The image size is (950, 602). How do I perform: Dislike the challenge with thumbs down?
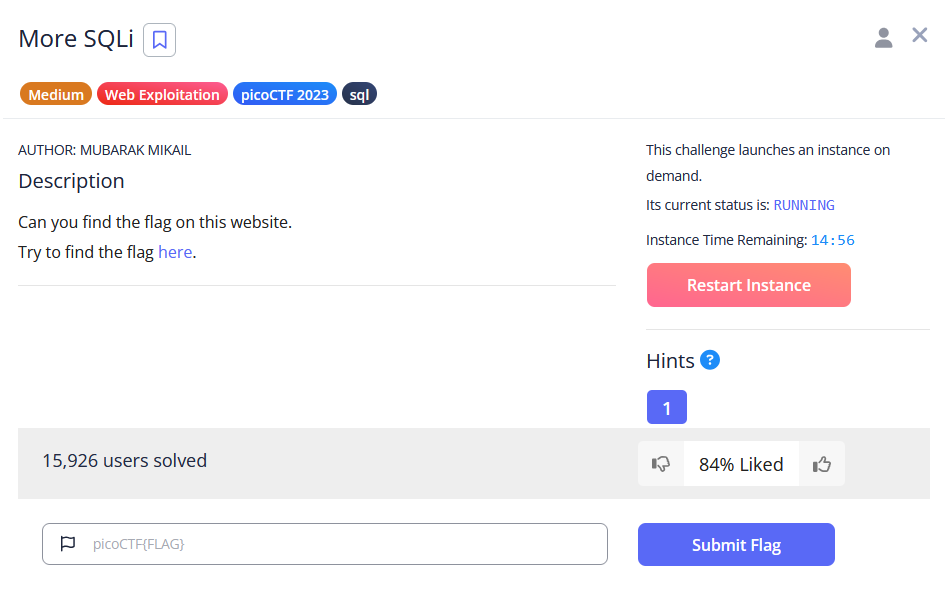coord(661,464)
